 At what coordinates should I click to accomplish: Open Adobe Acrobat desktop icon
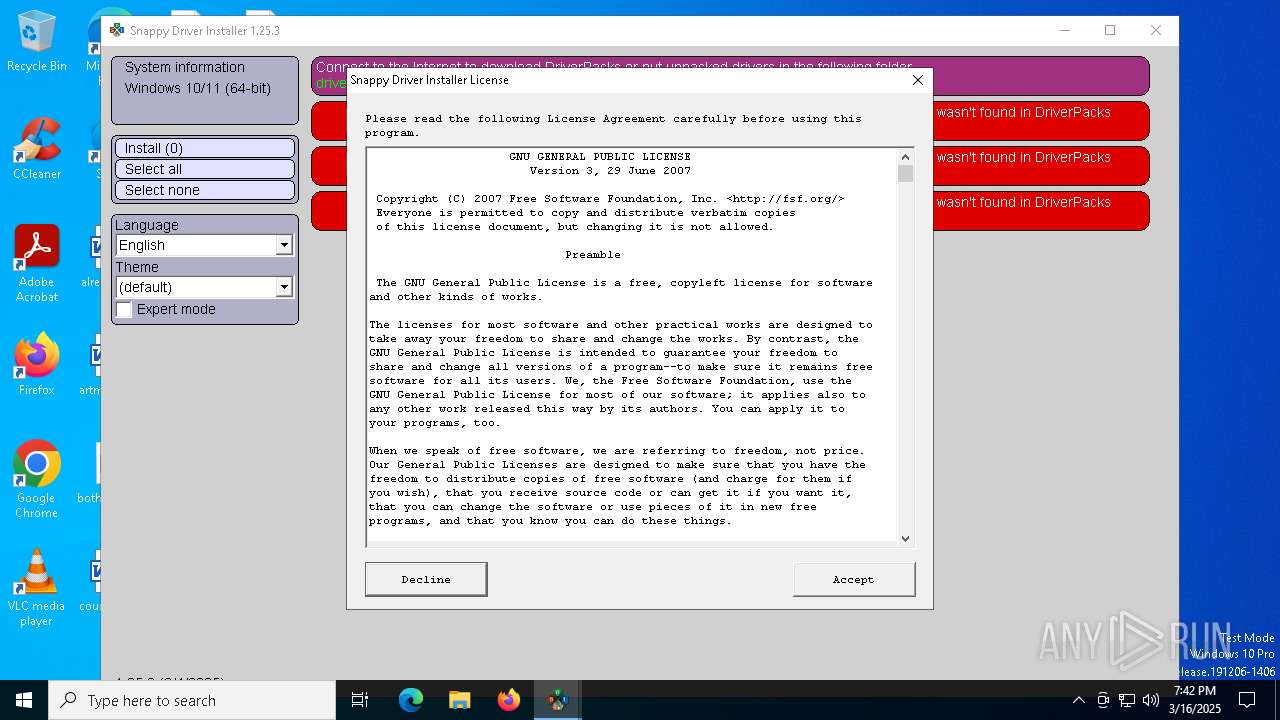click(37, 264)
